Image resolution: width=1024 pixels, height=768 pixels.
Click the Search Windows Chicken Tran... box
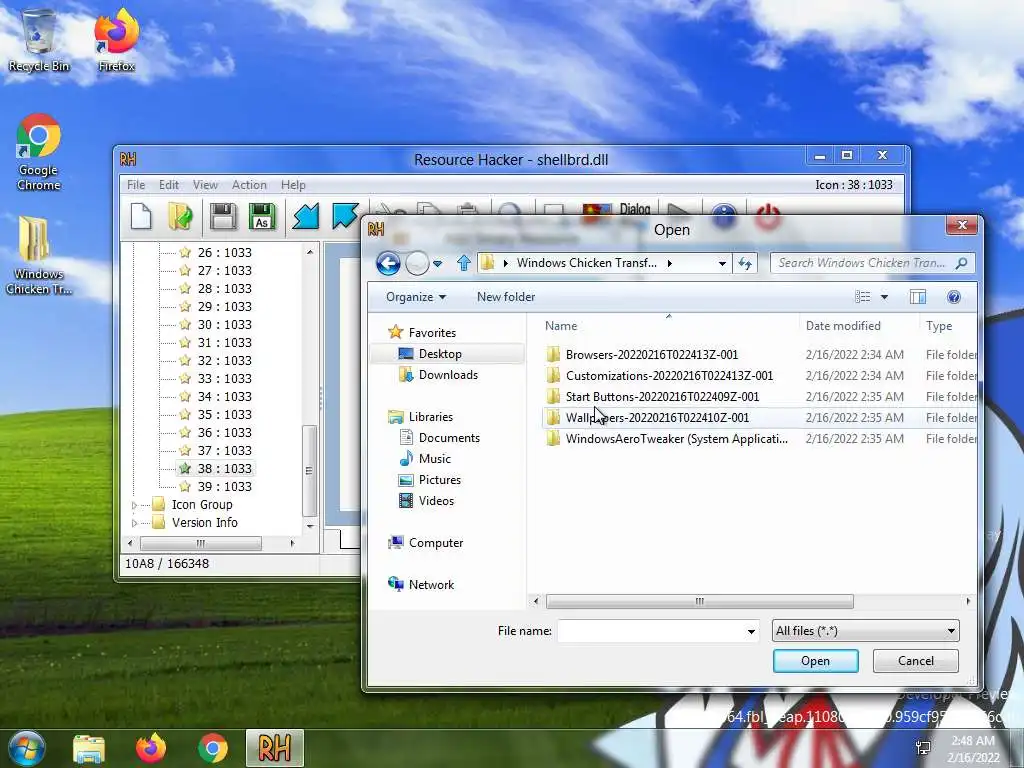click(862, 263)
